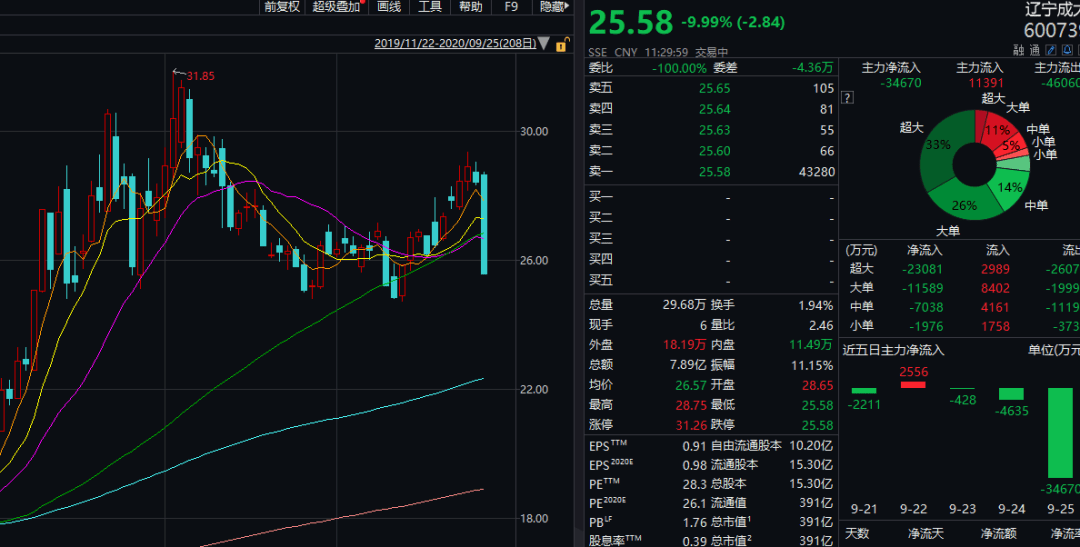1080x547 pixels.
Task: Open the date range triangle dropdown
Action: [544, 44]
